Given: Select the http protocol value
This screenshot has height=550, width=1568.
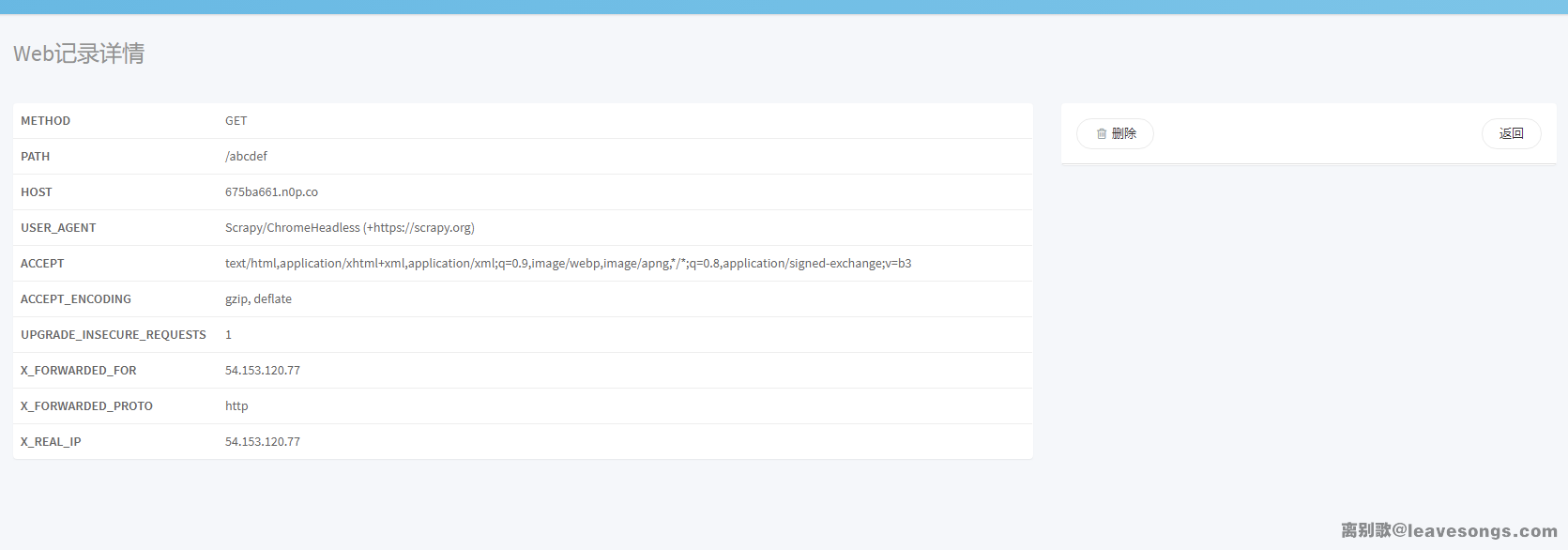Looking at the screenshot, I should [236, 406].
